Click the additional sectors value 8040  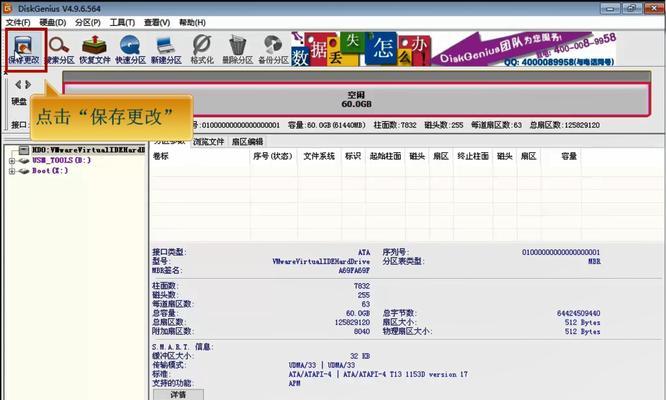(x=361, y=331)
